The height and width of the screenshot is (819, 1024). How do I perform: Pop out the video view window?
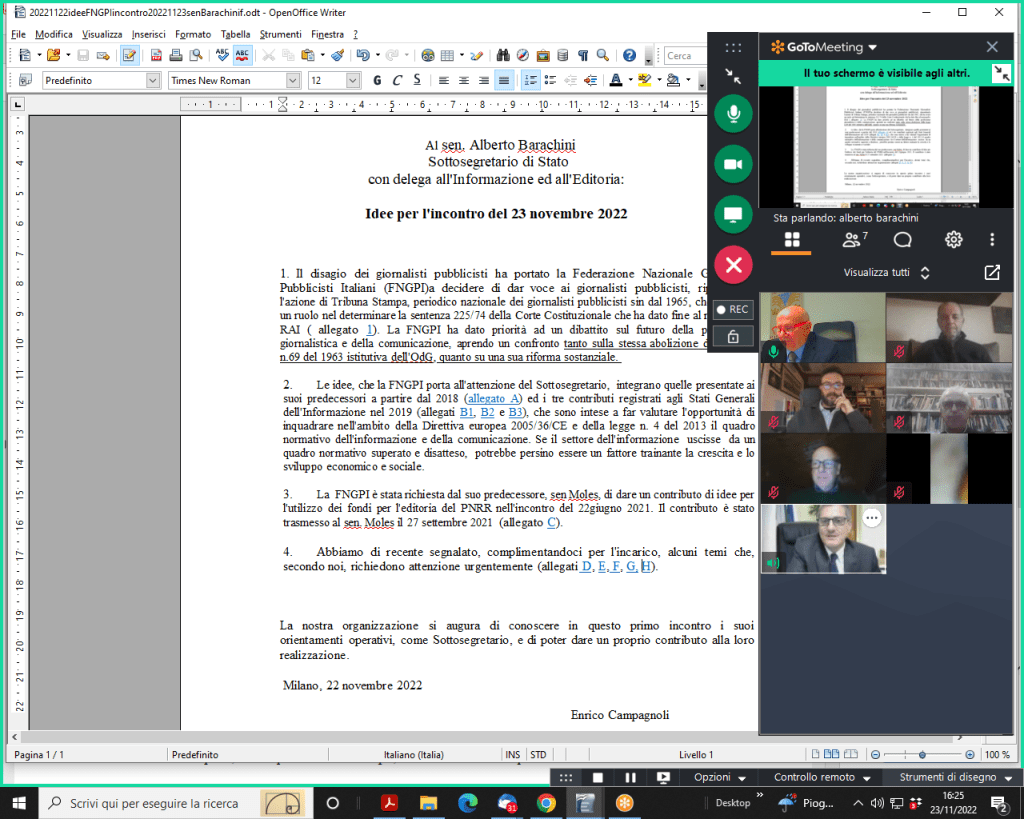[x=992, y=272]
